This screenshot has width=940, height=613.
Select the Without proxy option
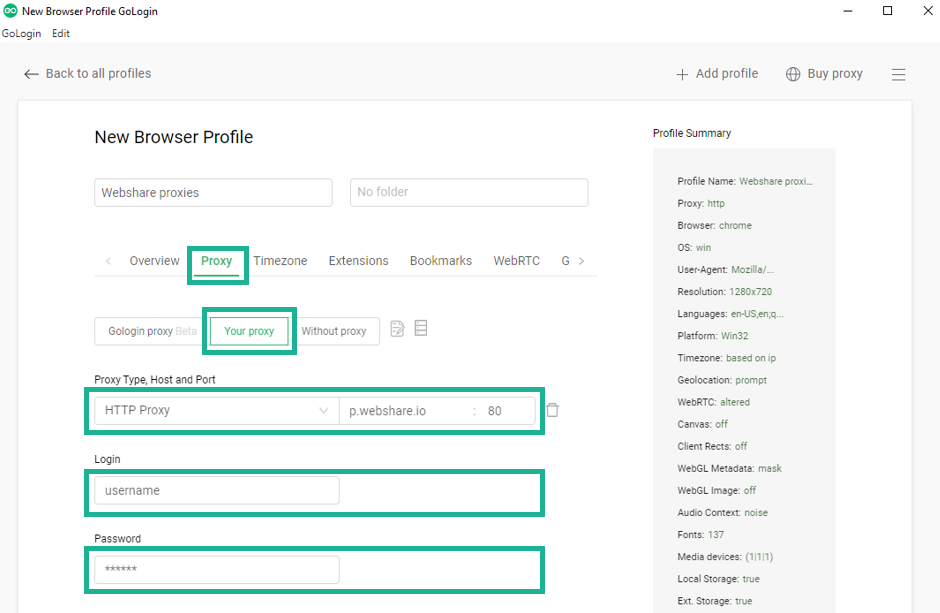337,330
